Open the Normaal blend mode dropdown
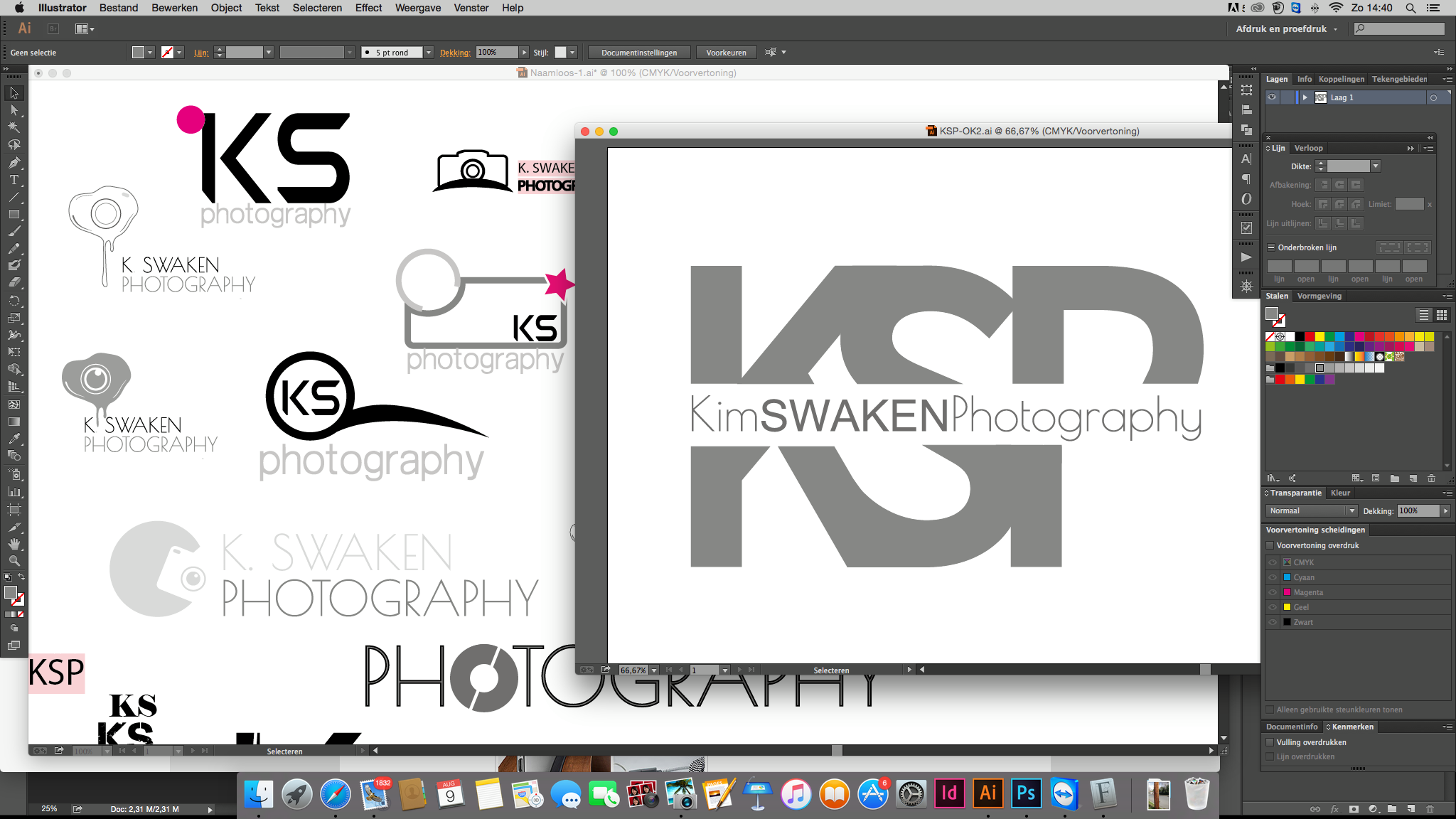1456x819 pixels. point(1312,510)
